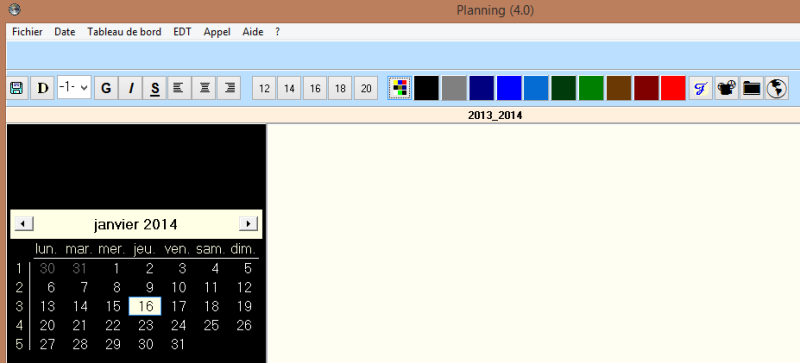This screenshot has height=363, width=800.
Task: Open the -1- dropdown list
Action: pyautogui.click(x=74, y=88)
